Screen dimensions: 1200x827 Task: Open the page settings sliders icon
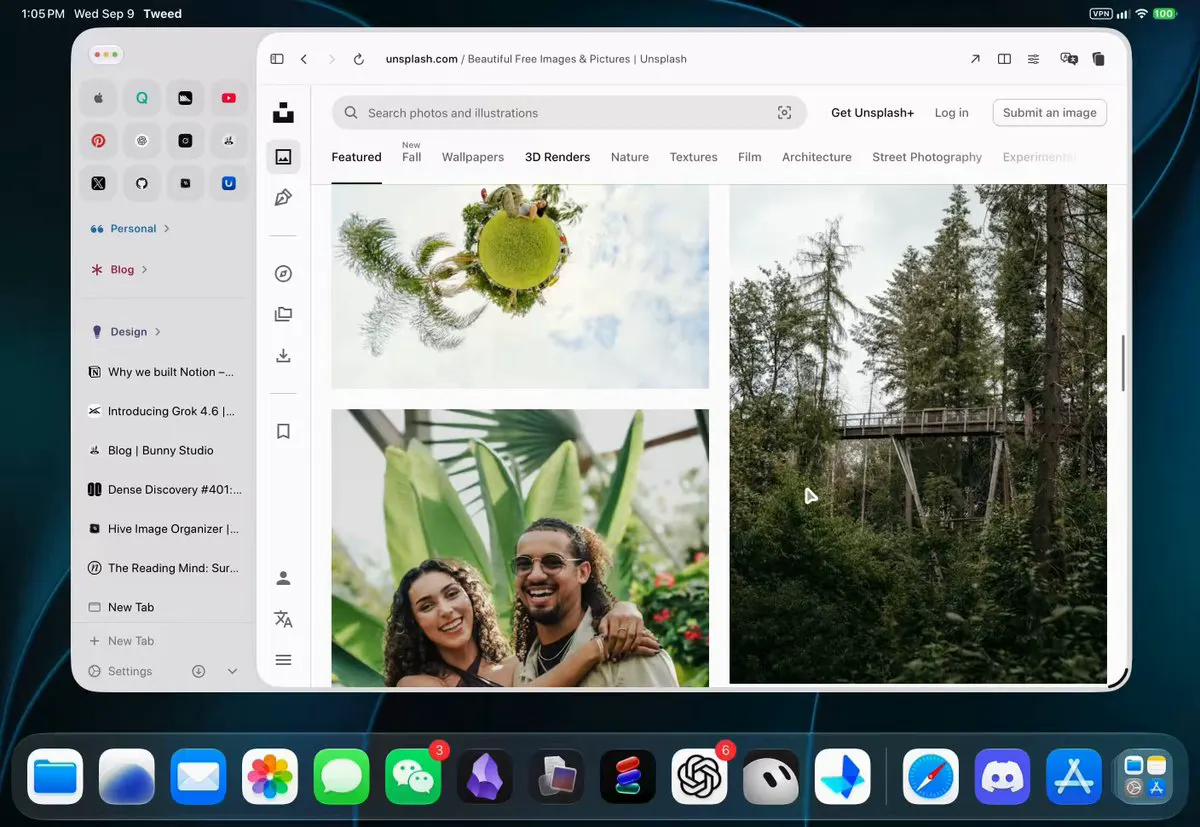(1034, 59)
